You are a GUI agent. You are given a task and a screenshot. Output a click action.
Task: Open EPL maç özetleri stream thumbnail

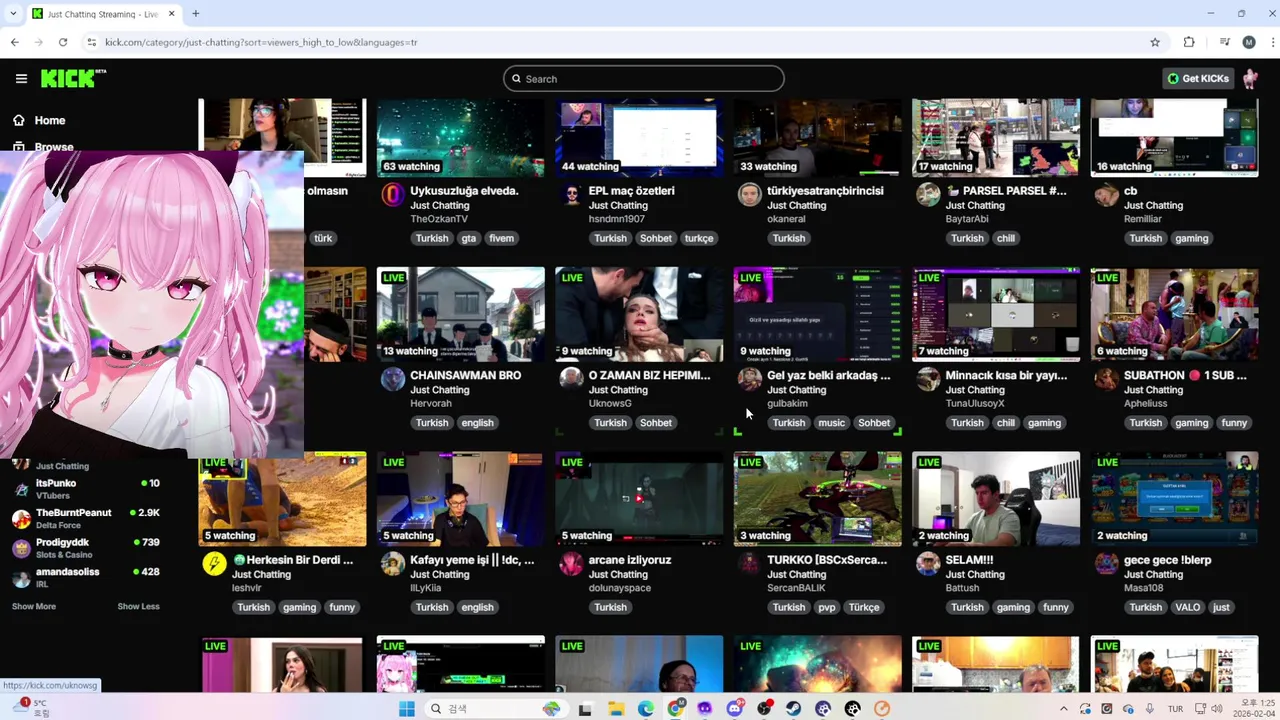639,138
